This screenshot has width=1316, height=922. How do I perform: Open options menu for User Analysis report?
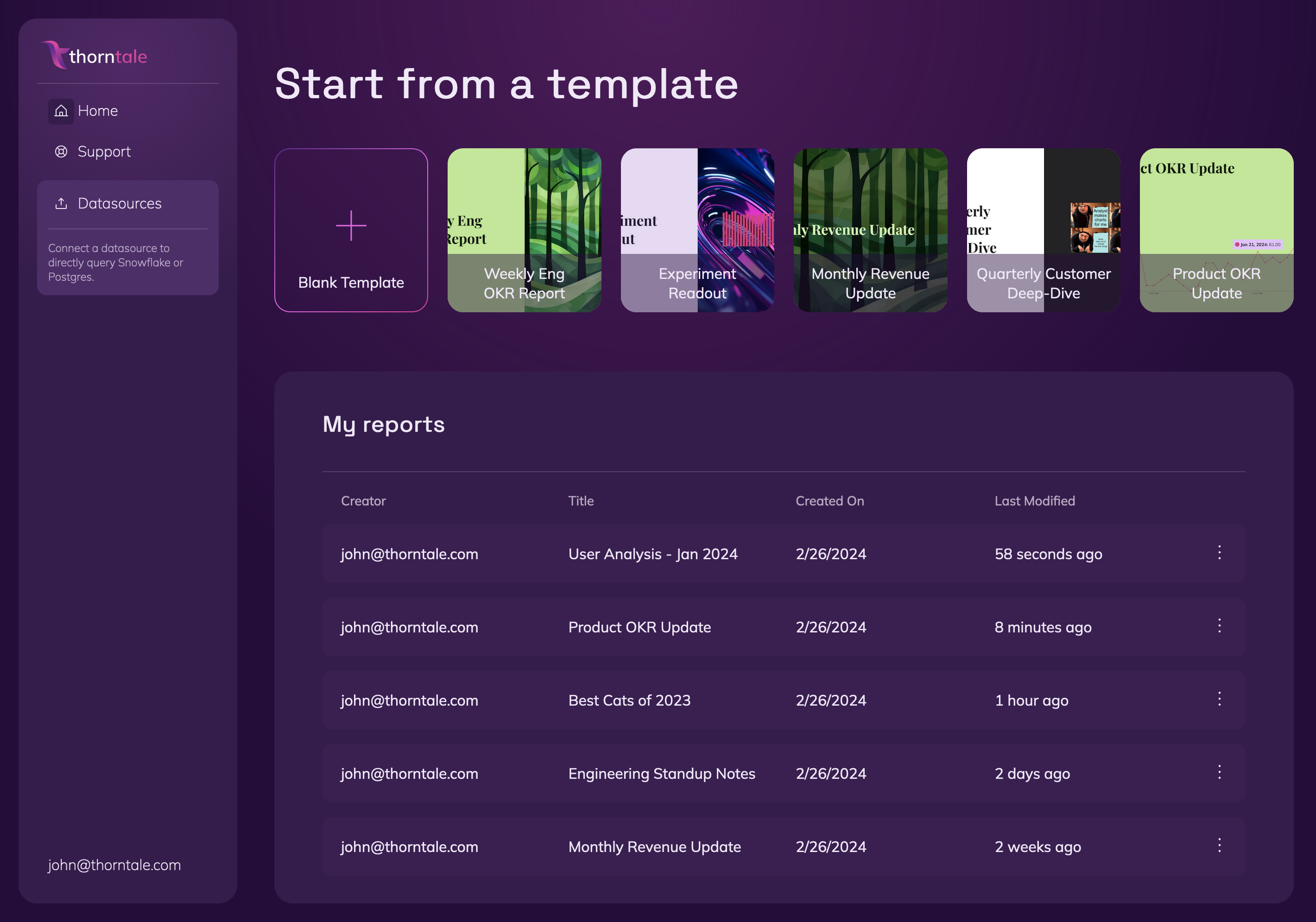(x=1219, y=553)
